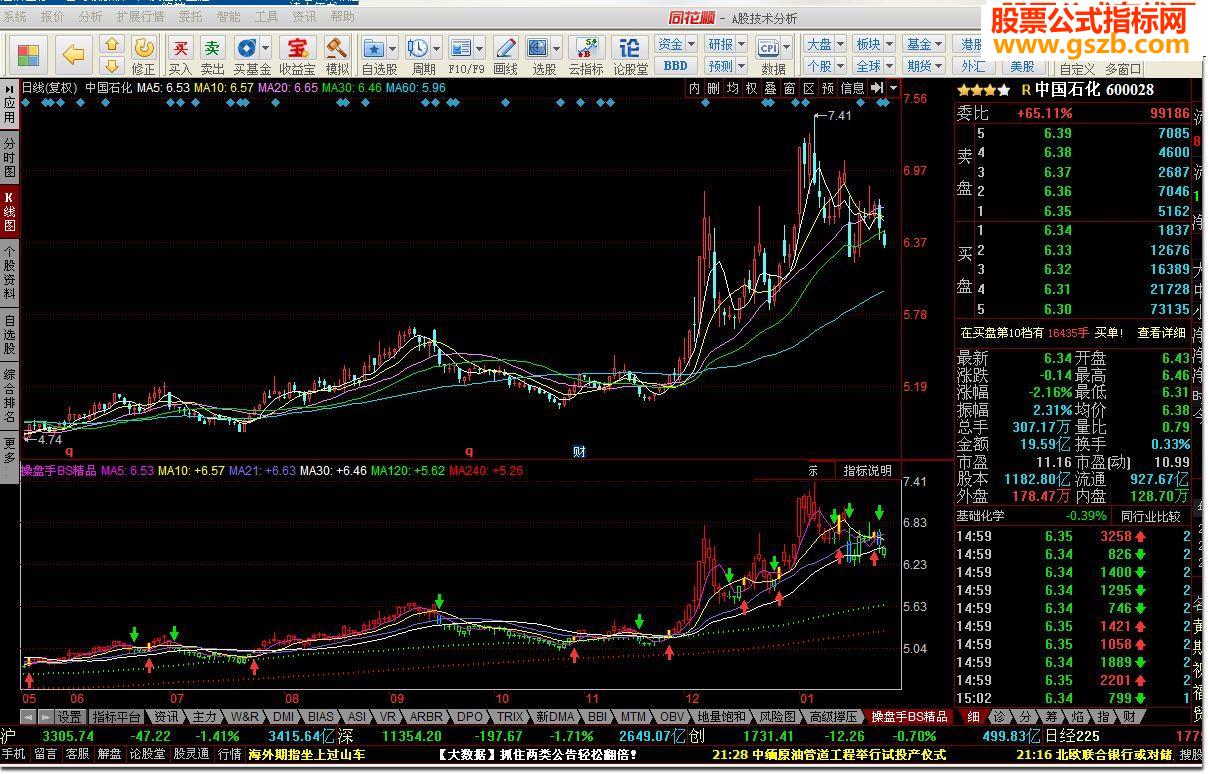Click the 财 marker on the chart

pyautogui.click(x=579, y=451)
